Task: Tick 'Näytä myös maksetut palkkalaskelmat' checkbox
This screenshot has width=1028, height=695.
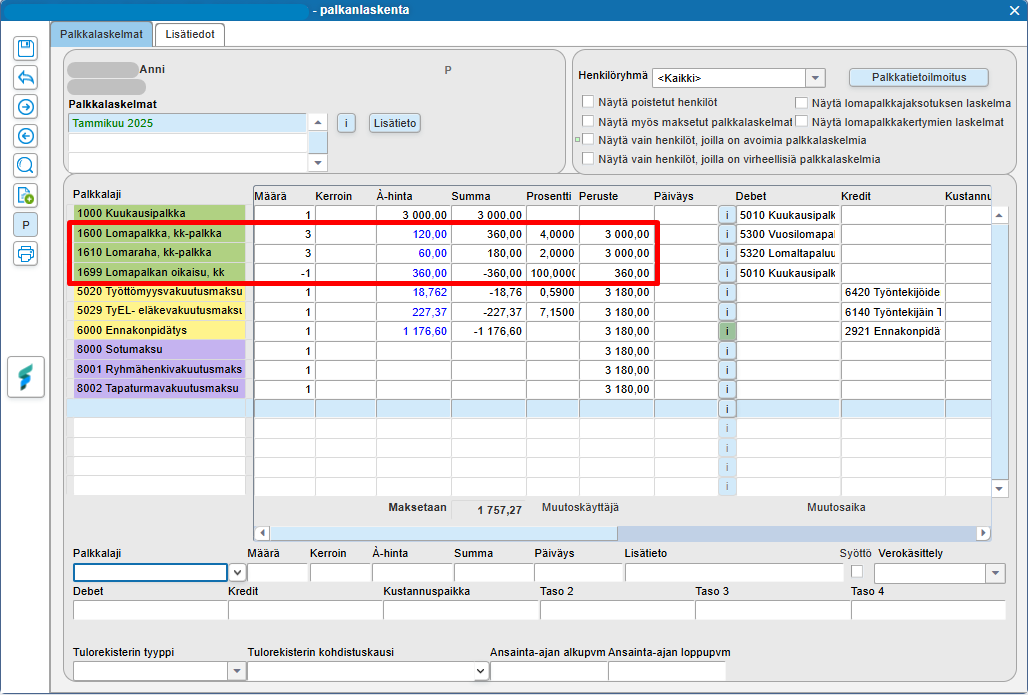Action: click(588, 121)
